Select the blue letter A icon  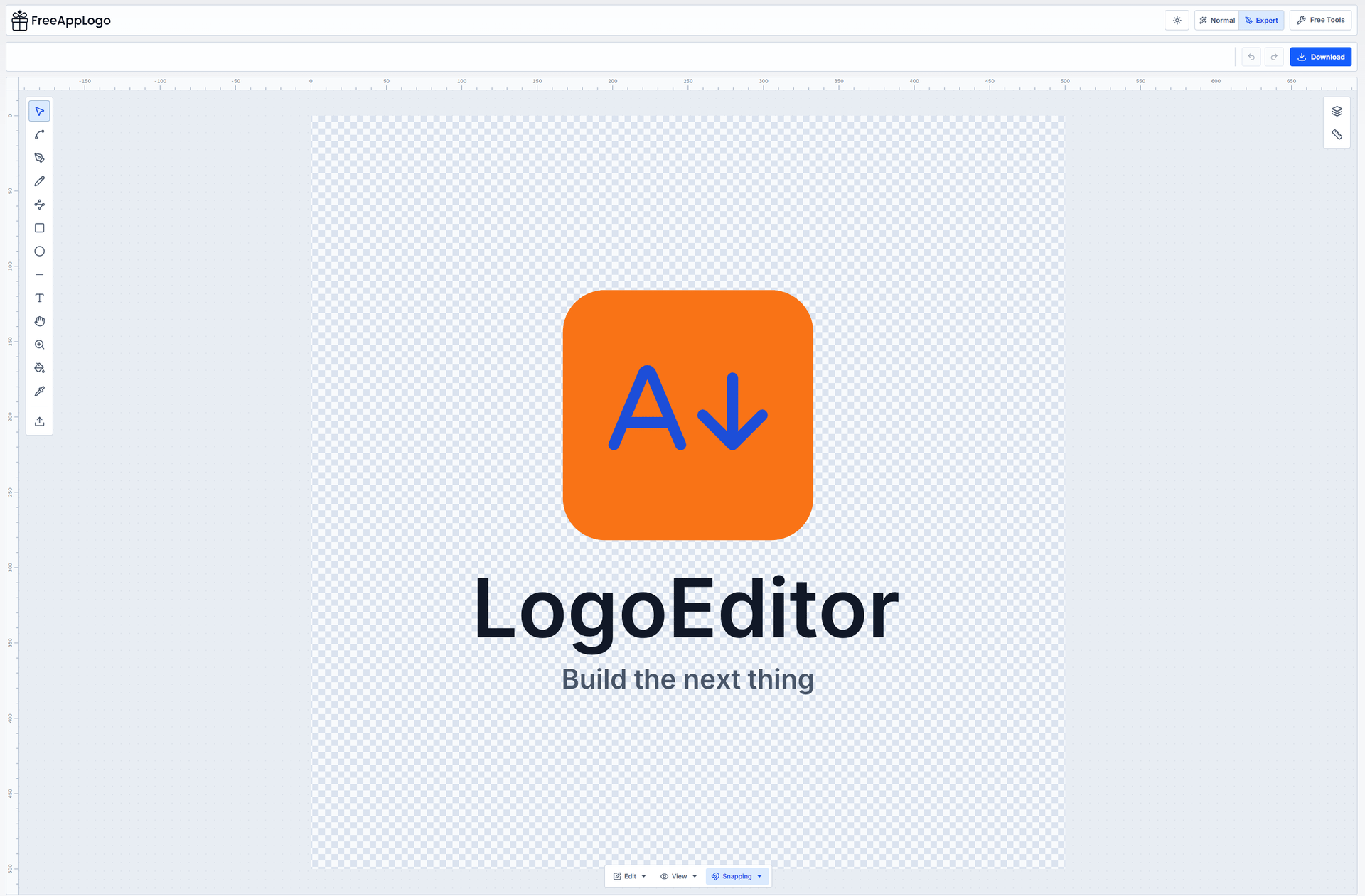pos(647,409)
